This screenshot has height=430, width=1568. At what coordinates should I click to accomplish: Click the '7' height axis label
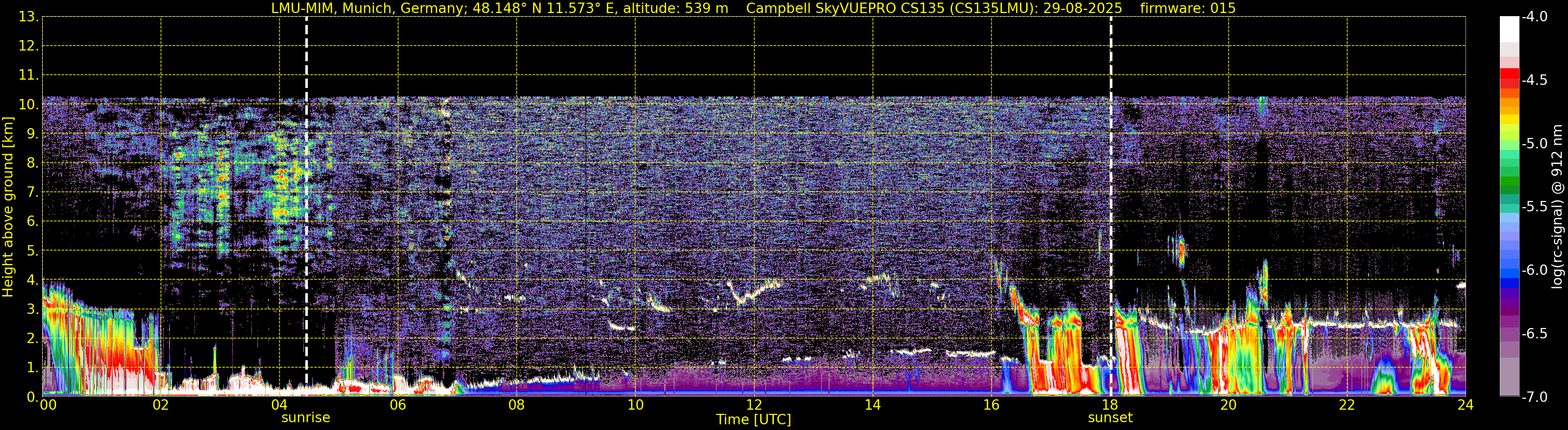point(32,193)
